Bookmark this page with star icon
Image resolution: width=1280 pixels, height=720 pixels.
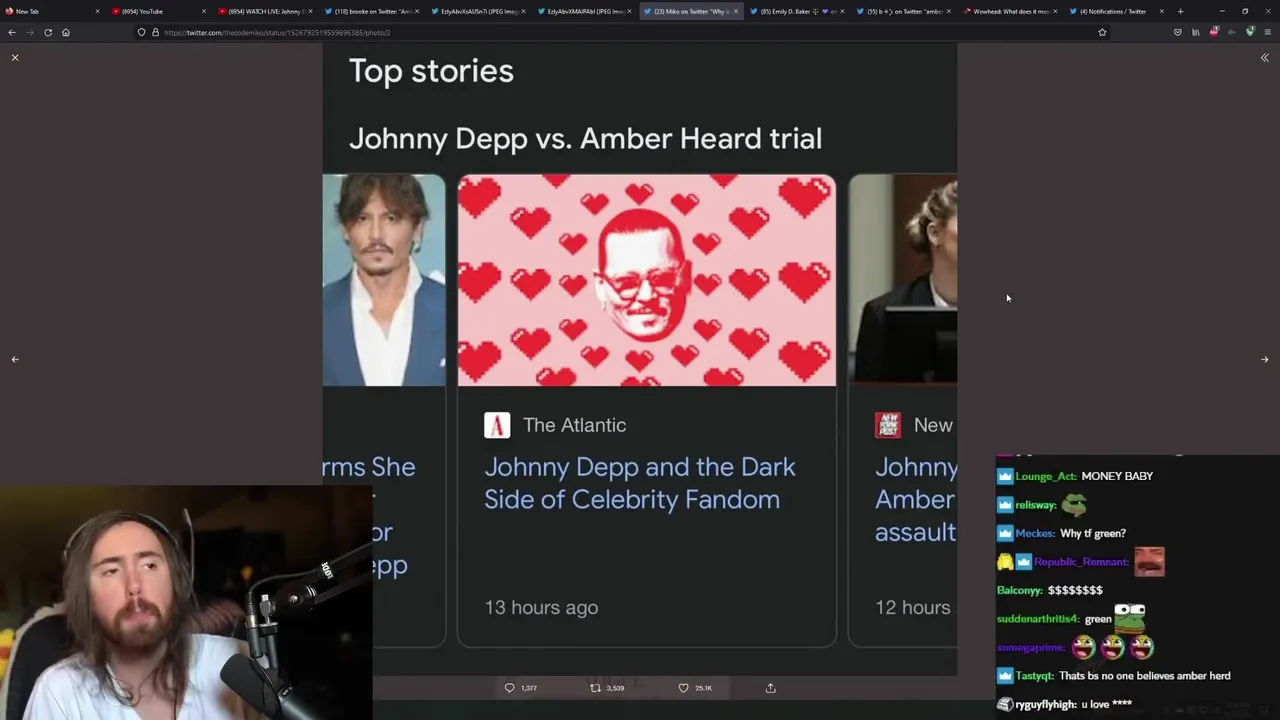coord(1102,32)
